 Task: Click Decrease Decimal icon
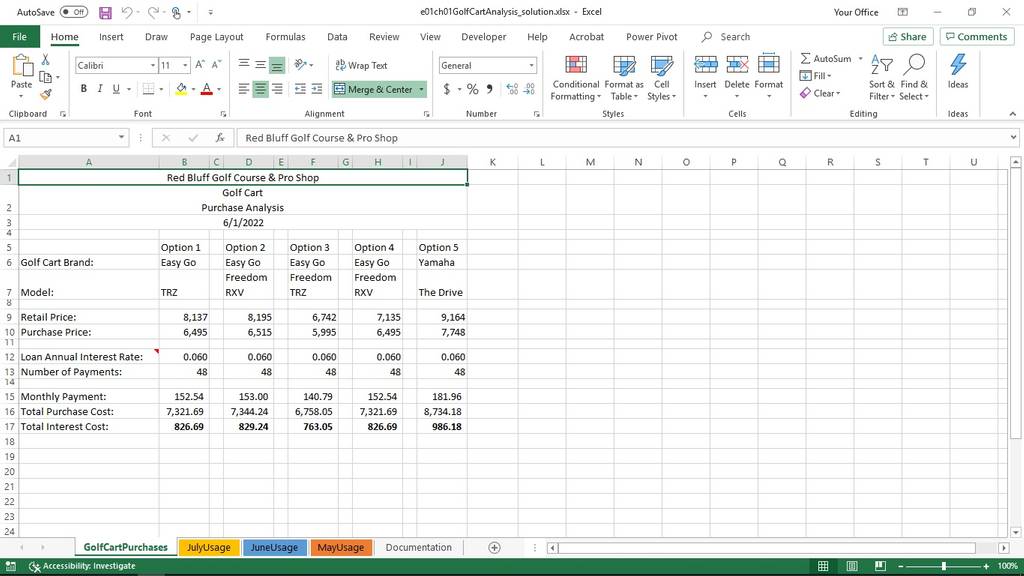(x=529, y=89)
